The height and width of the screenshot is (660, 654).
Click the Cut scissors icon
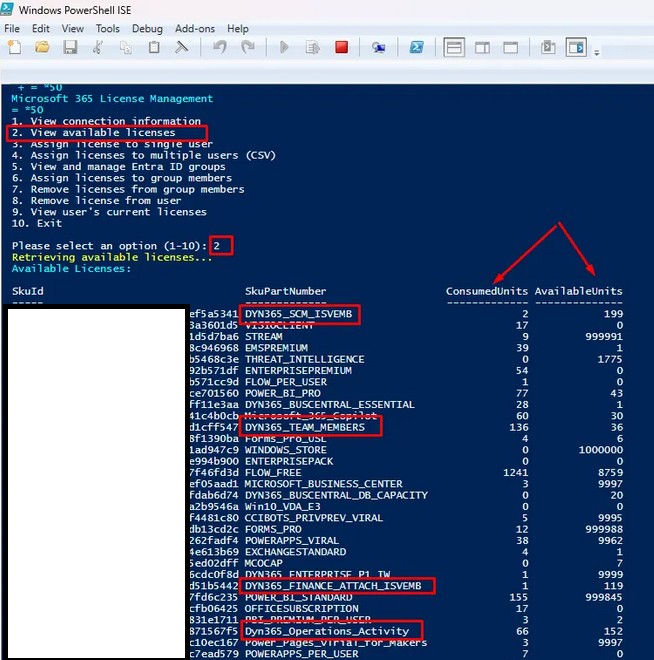coord(98,47)
